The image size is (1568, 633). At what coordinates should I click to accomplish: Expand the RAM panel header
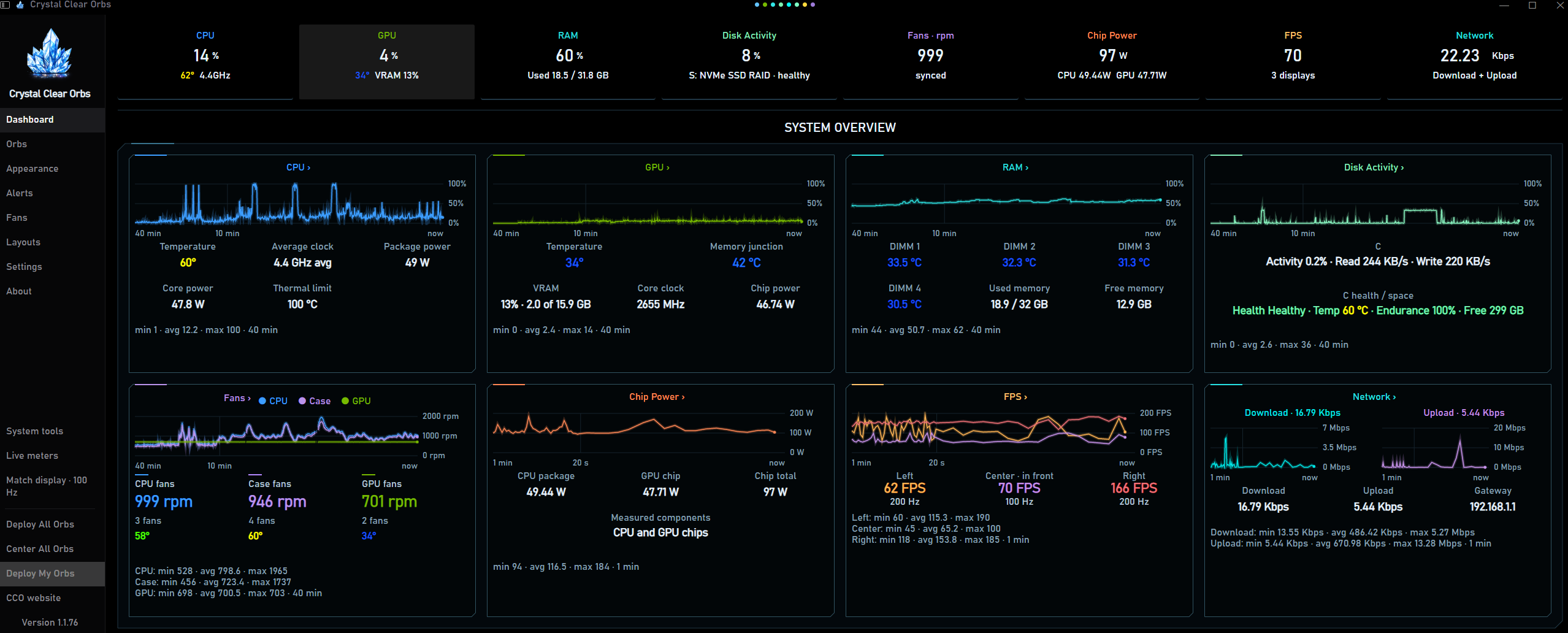tap(1015, 167)
